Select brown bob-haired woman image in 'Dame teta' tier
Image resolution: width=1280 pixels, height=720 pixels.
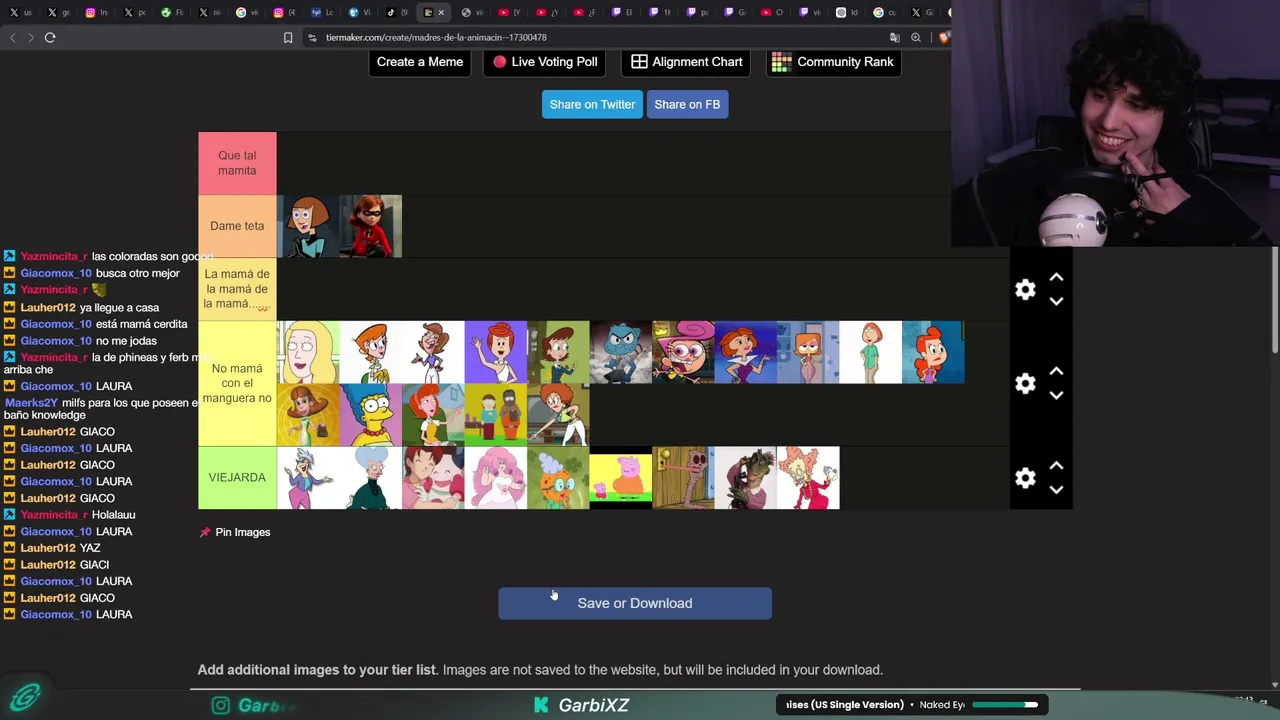coord(308,226)
